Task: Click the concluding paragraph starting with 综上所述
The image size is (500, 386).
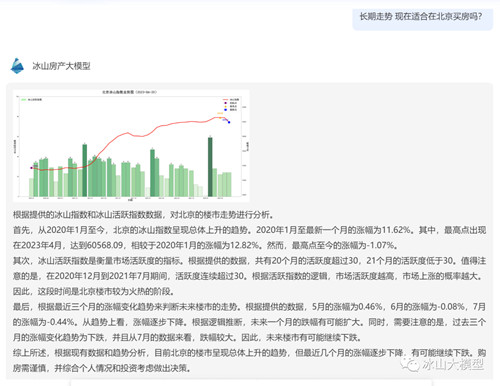Action: (249, 360)
